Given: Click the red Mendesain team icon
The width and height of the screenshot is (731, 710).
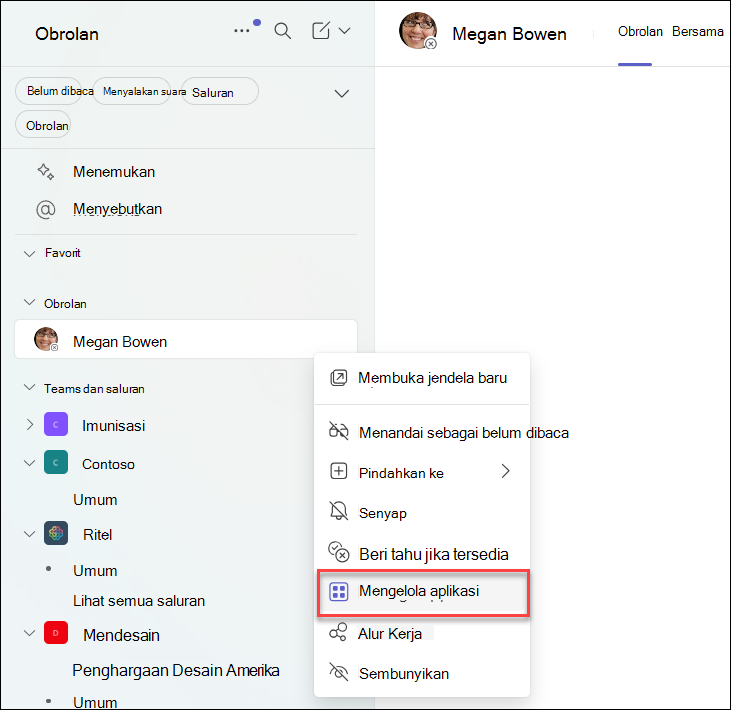Looking at the screenshot, I should pos(56,633).
